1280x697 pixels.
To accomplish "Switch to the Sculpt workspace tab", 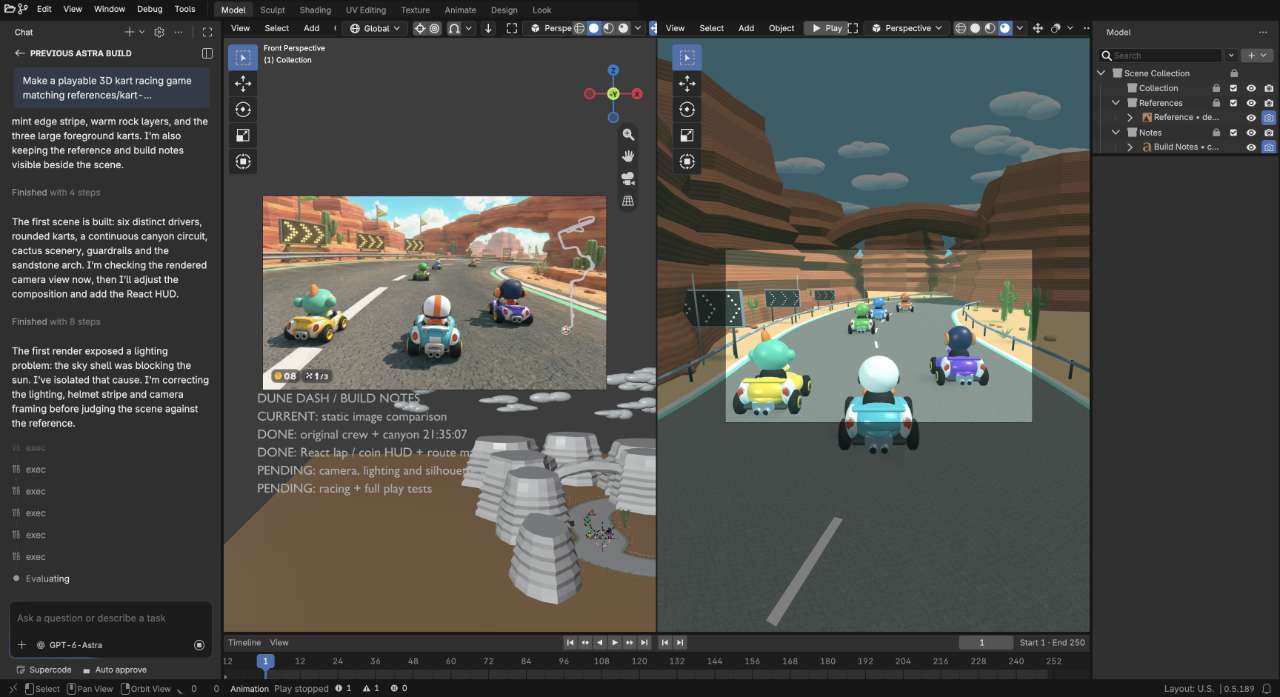I will 273,9.
